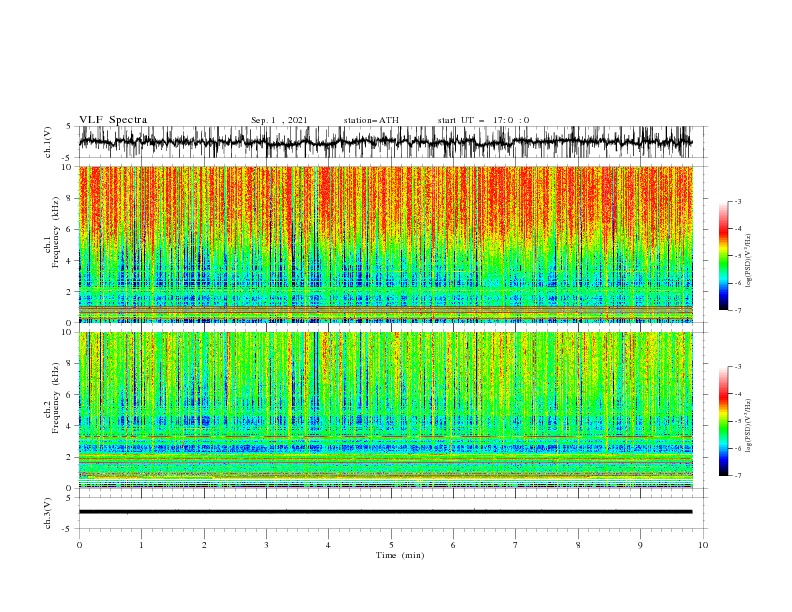Click time axis tick label '10'
This screenshot has height=612, width=792.
point(703,545)
